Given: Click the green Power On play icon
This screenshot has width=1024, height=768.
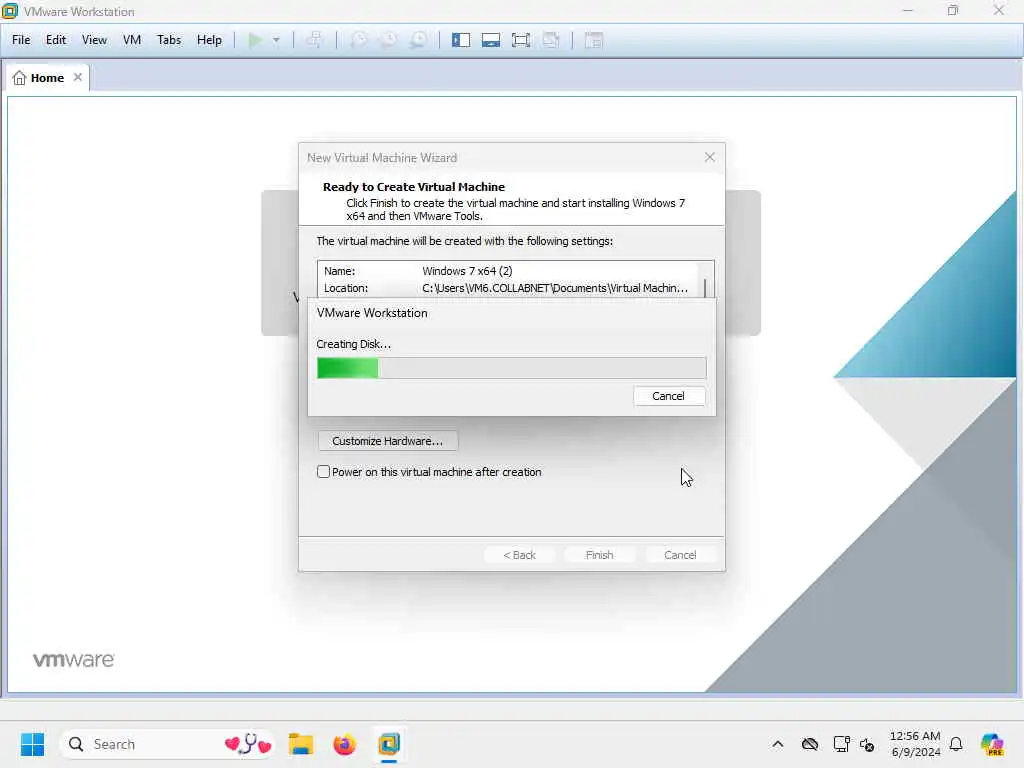Looking at the screenshot, I should coord(255,40).
